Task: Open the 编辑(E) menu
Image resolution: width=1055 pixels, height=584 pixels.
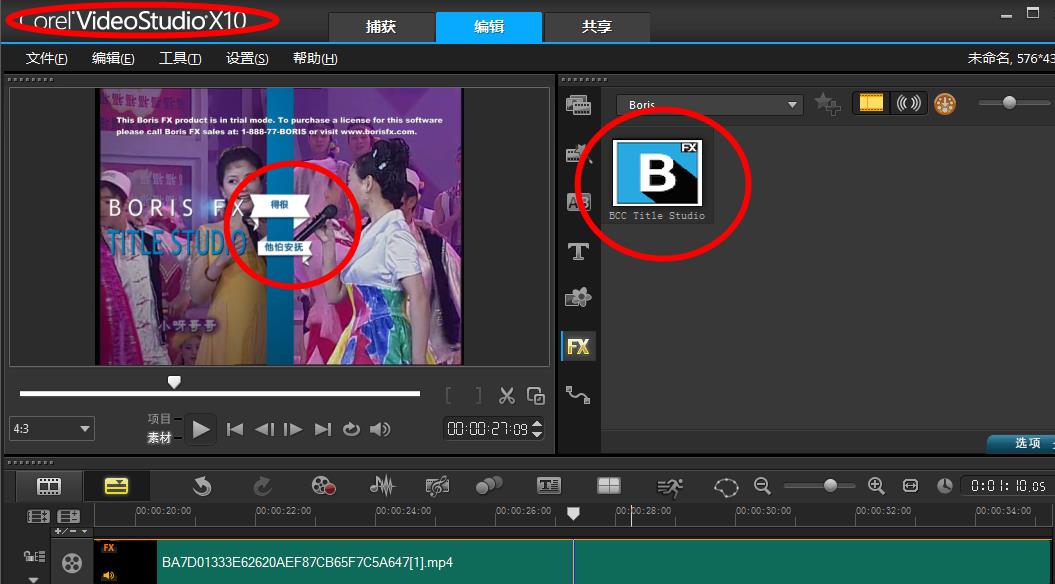Action: click(x=113, y=59)
